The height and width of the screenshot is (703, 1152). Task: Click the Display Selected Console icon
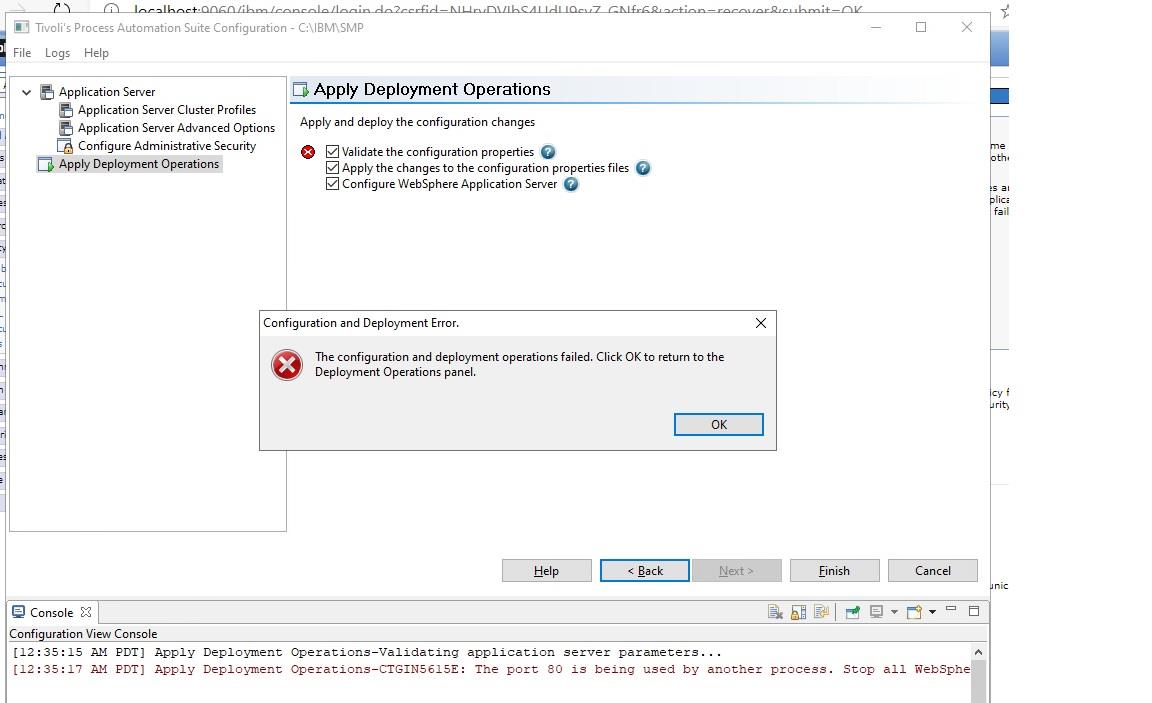point(878,611)
